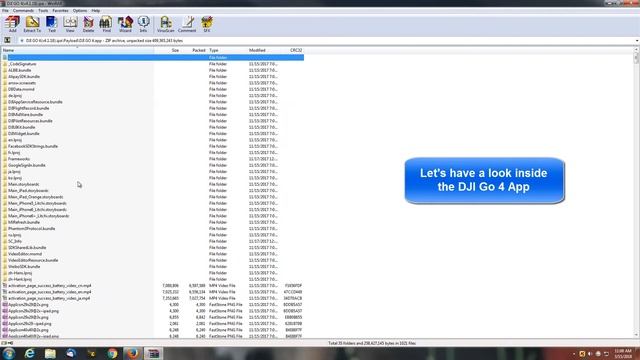Image resolution: width=640 pixels, height=360 pixels.
Task: Open the Commands menu
Action: [x=23, y=11]
